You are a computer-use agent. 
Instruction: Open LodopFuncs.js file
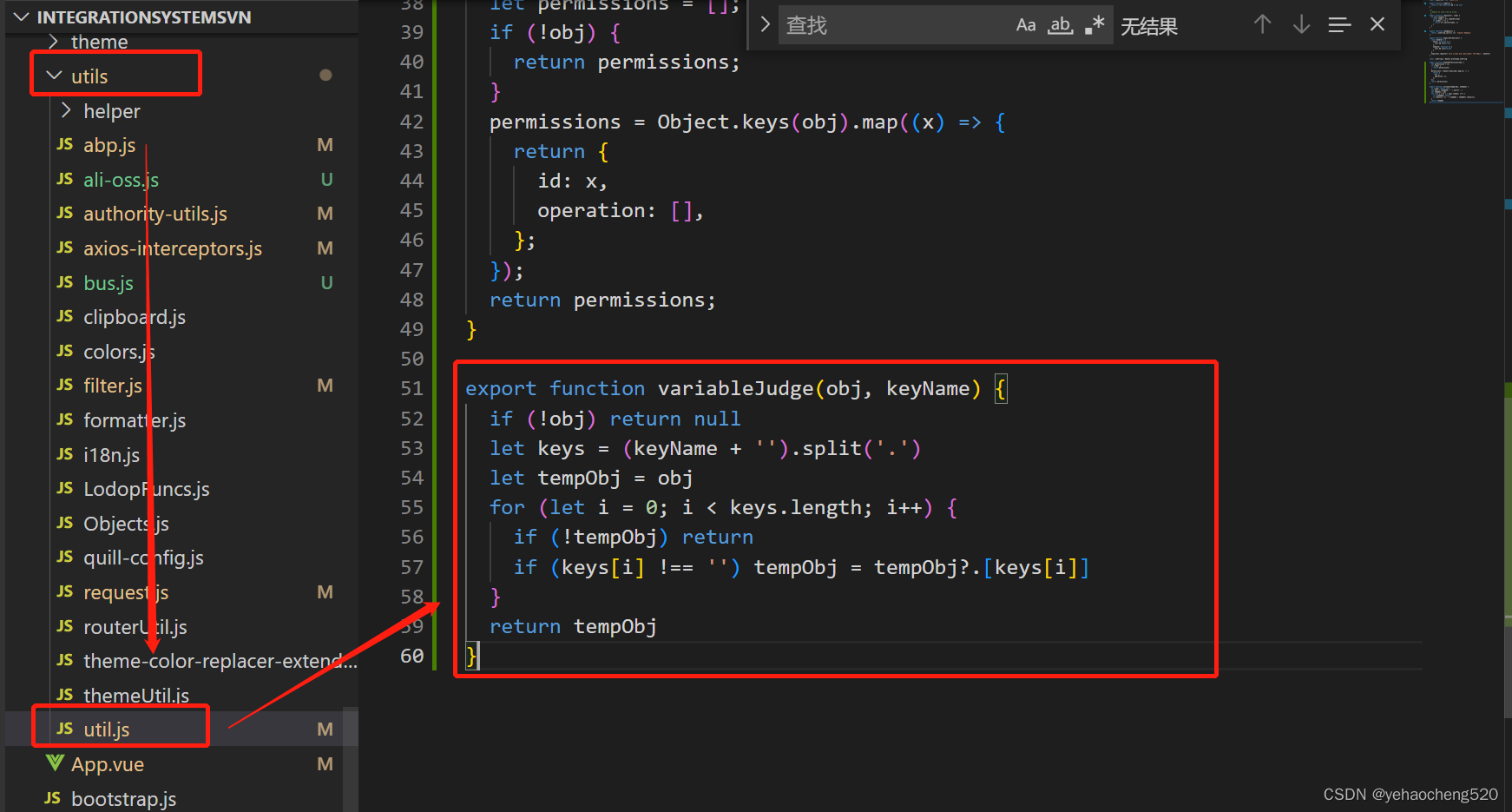point(147,489)
